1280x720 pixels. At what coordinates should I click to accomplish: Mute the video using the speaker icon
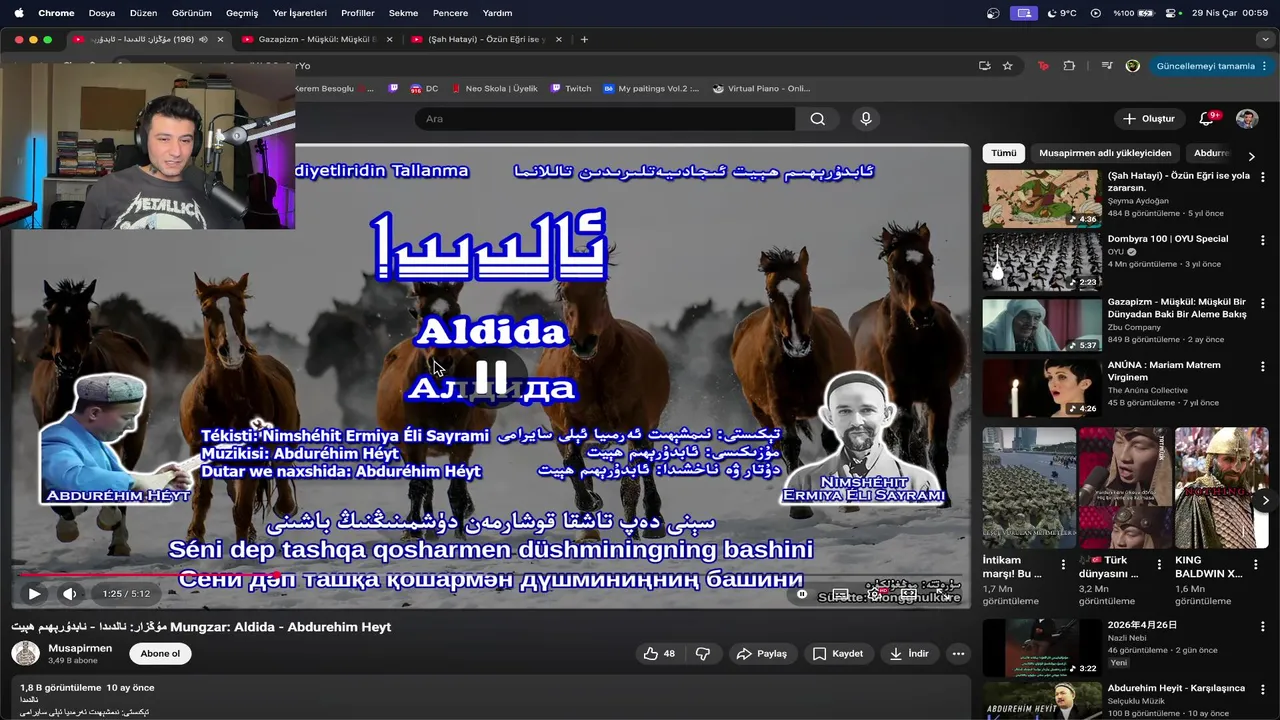(69, 593)
